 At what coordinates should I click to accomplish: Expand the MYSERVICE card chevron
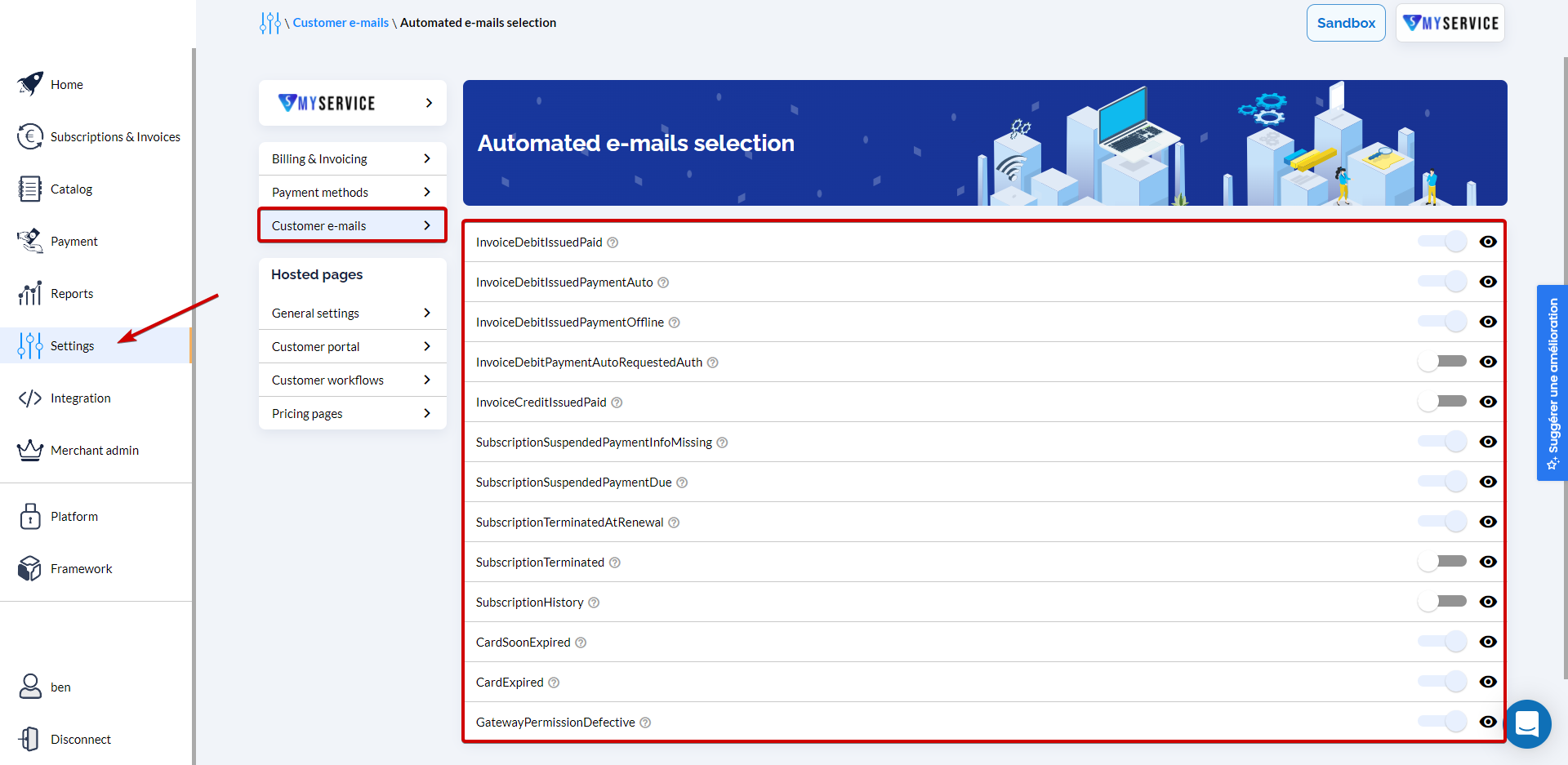coord(429,103)
